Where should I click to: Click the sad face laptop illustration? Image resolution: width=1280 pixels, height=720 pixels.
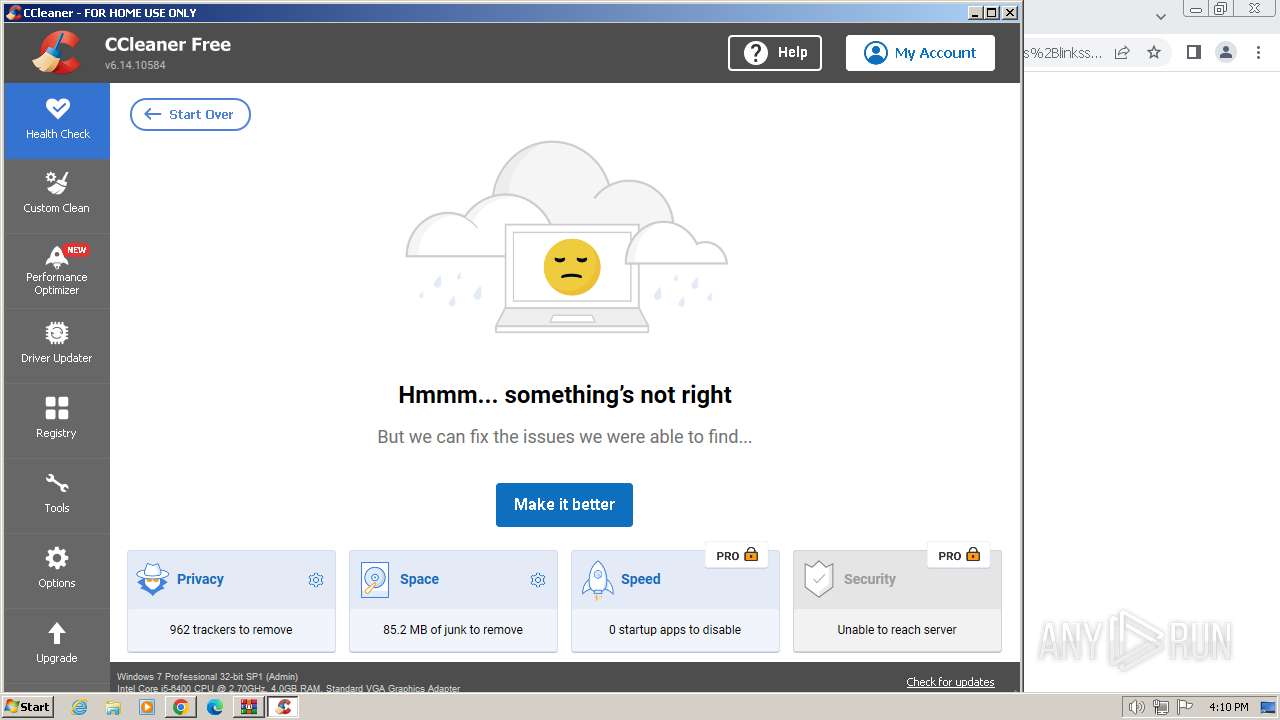click(x=572, y=278)
